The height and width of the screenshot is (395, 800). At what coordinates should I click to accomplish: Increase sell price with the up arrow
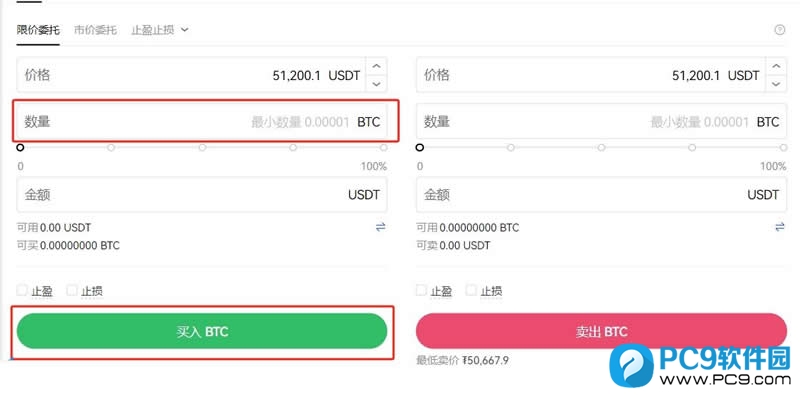776,66
